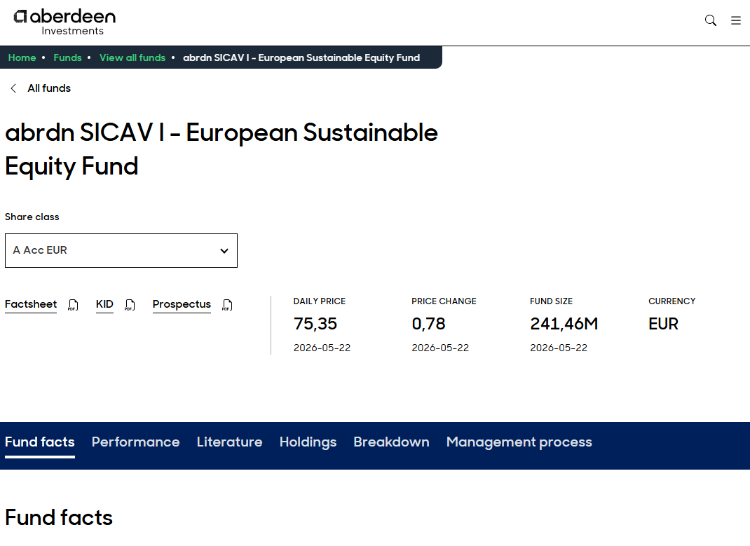Click the DAILY PRICE label
The image size is (750, 546).
pyautogui.click(x=320, y=301)
